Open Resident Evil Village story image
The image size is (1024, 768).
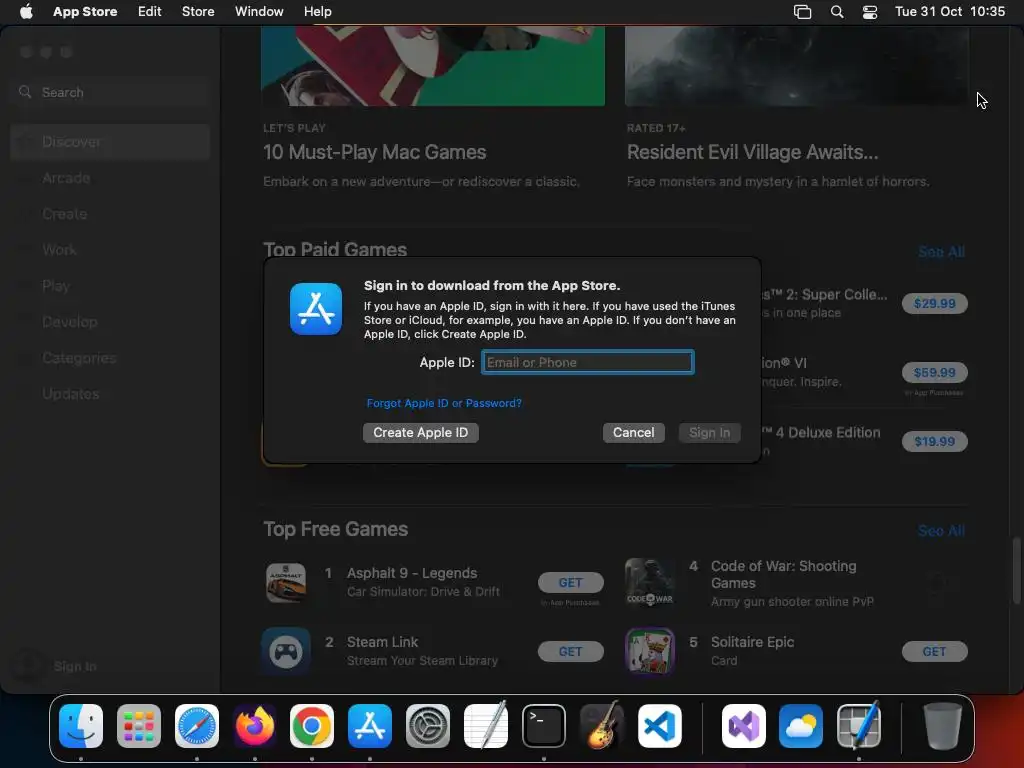(797, 66)
